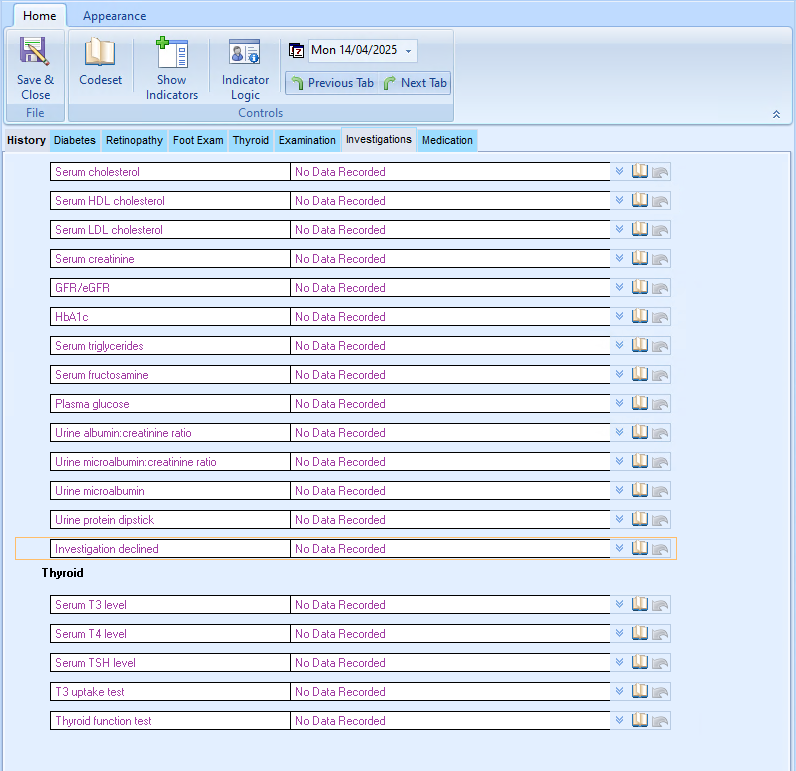Expand the HbA1c row chevron
Screen dimensions: 796x771
619,316
